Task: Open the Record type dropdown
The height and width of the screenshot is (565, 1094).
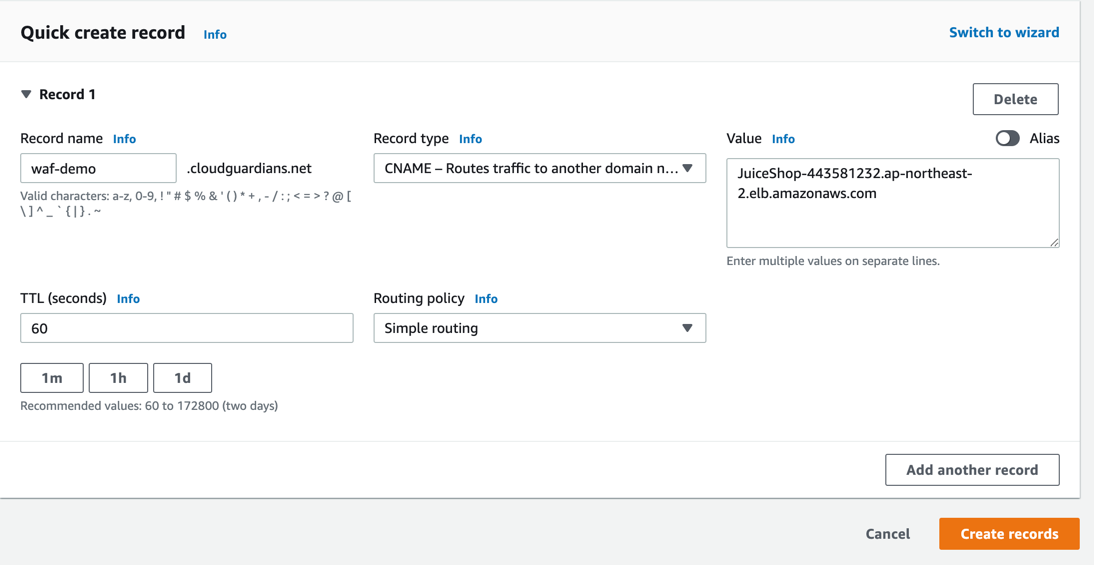Action: pos(539,168)
